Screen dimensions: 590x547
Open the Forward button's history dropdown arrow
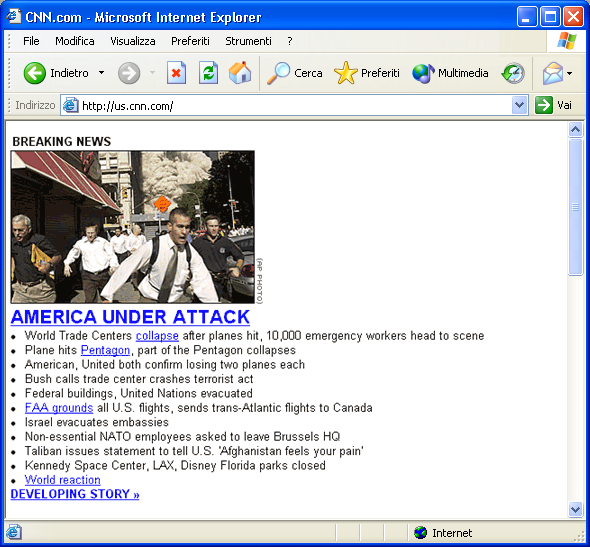point(152,73)
